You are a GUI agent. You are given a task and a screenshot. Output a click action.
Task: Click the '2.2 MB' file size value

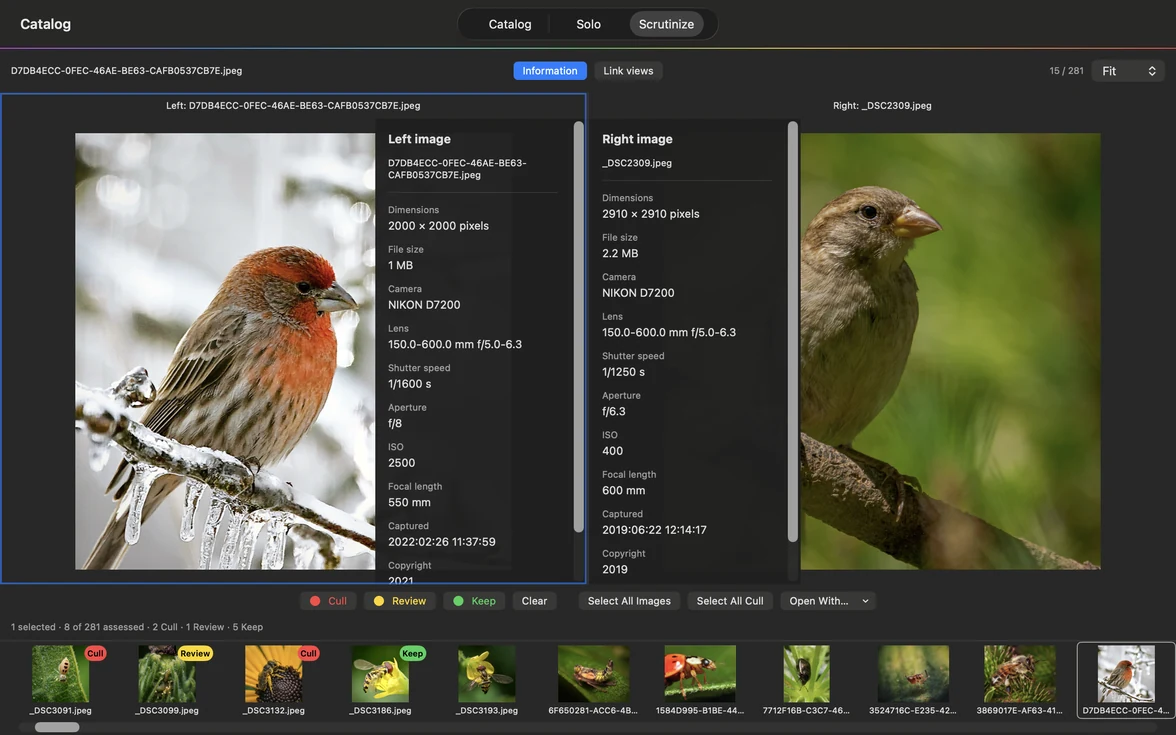pos(620,254)
